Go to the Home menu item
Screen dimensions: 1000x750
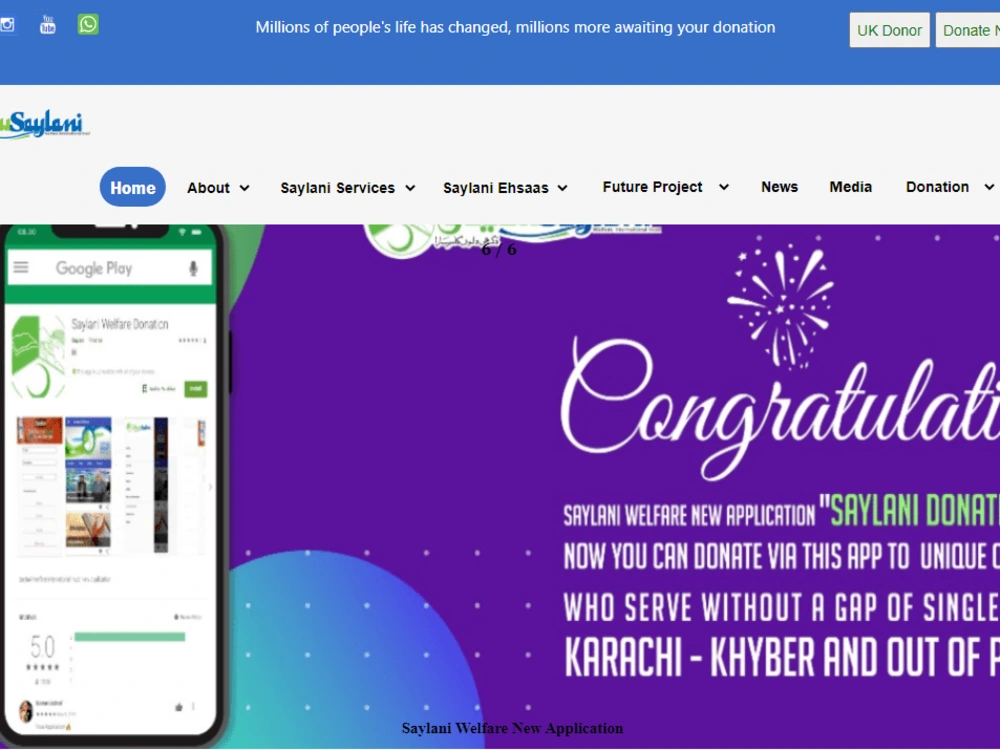(x=133, y=187)
